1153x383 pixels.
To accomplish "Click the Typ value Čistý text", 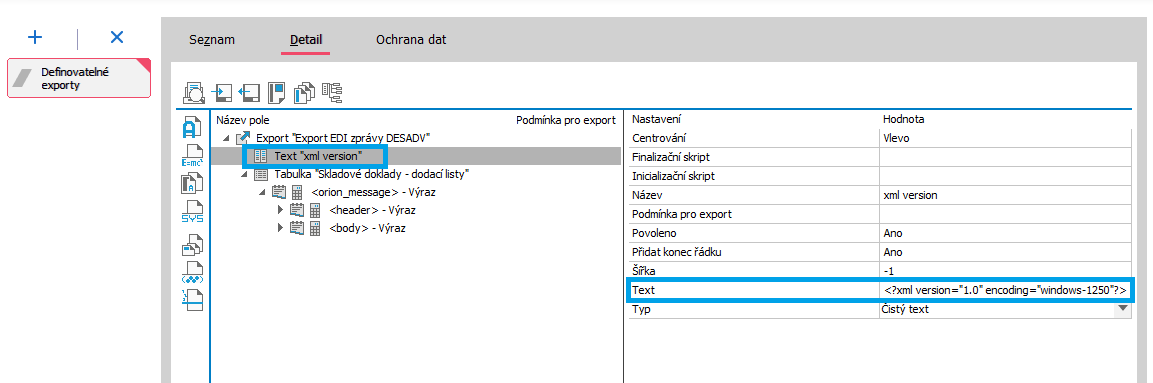I will coord(996,309).
